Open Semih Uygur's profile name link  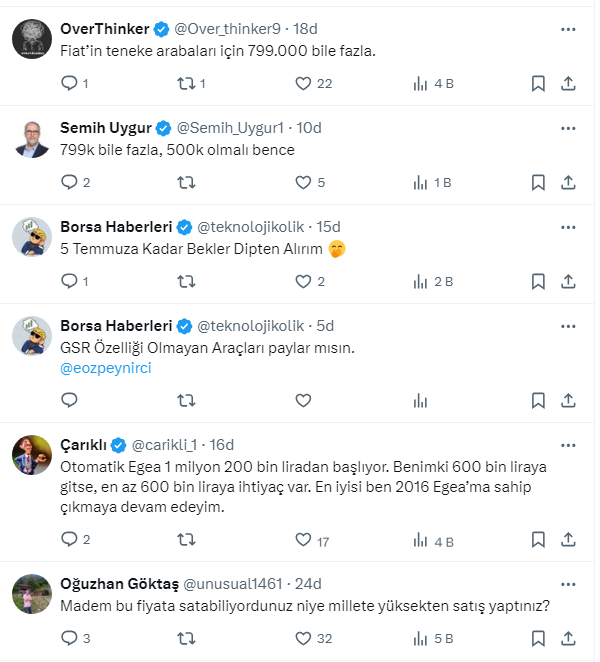[x=106, y=127]
